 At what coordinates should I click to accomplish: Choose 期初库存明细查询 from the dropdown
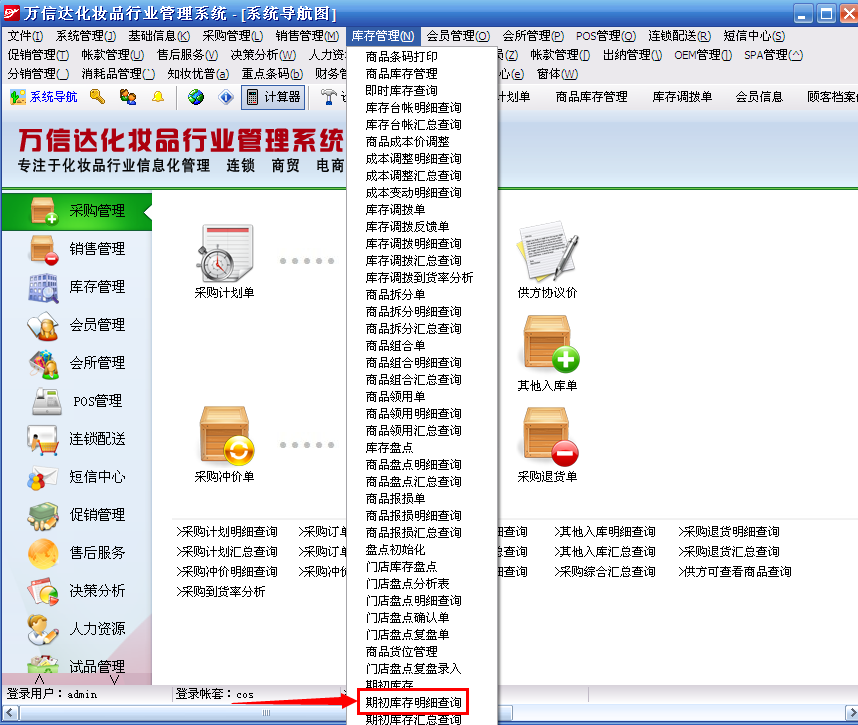[414, 703]
